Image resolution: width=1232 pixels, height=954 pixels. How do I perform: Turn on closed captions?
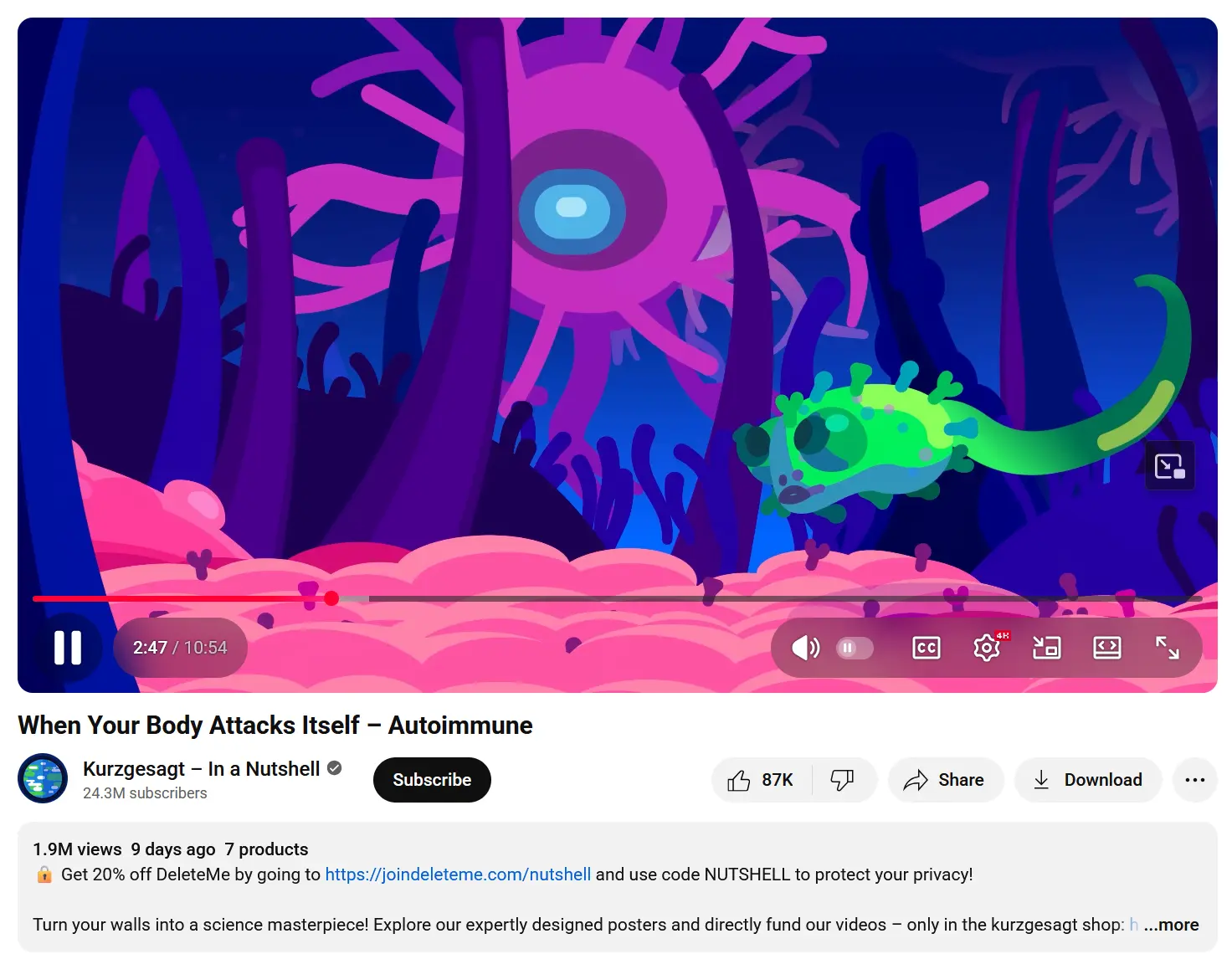[927, 648]
